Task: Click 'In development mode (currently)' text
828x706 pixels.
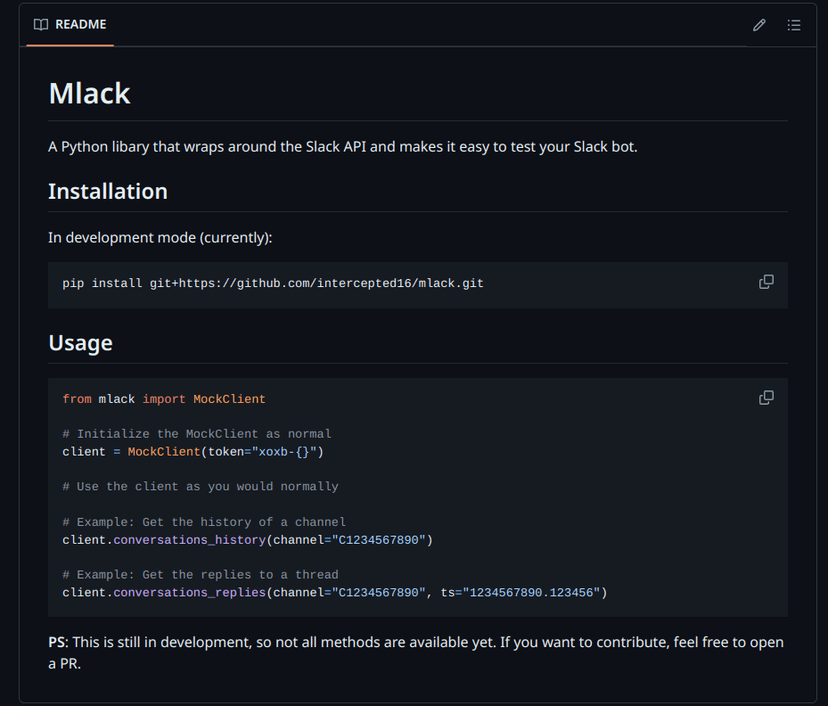Action: (160, 238)
